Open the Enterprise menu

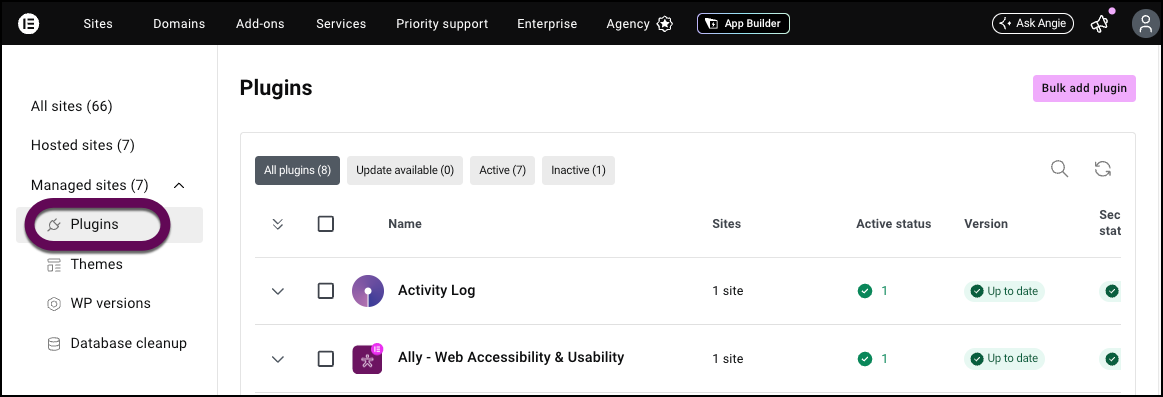point(547,24)
